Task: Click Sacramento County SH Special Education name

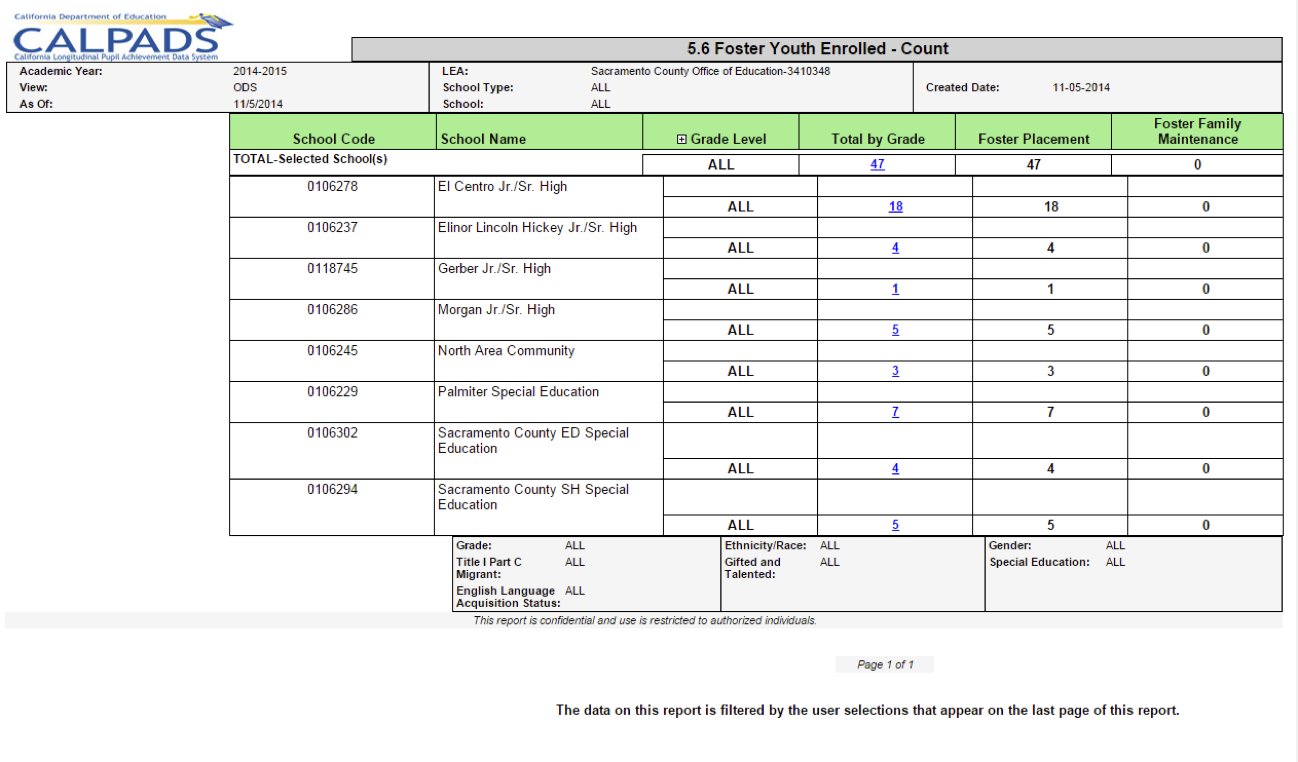Action: pos(533,497)
